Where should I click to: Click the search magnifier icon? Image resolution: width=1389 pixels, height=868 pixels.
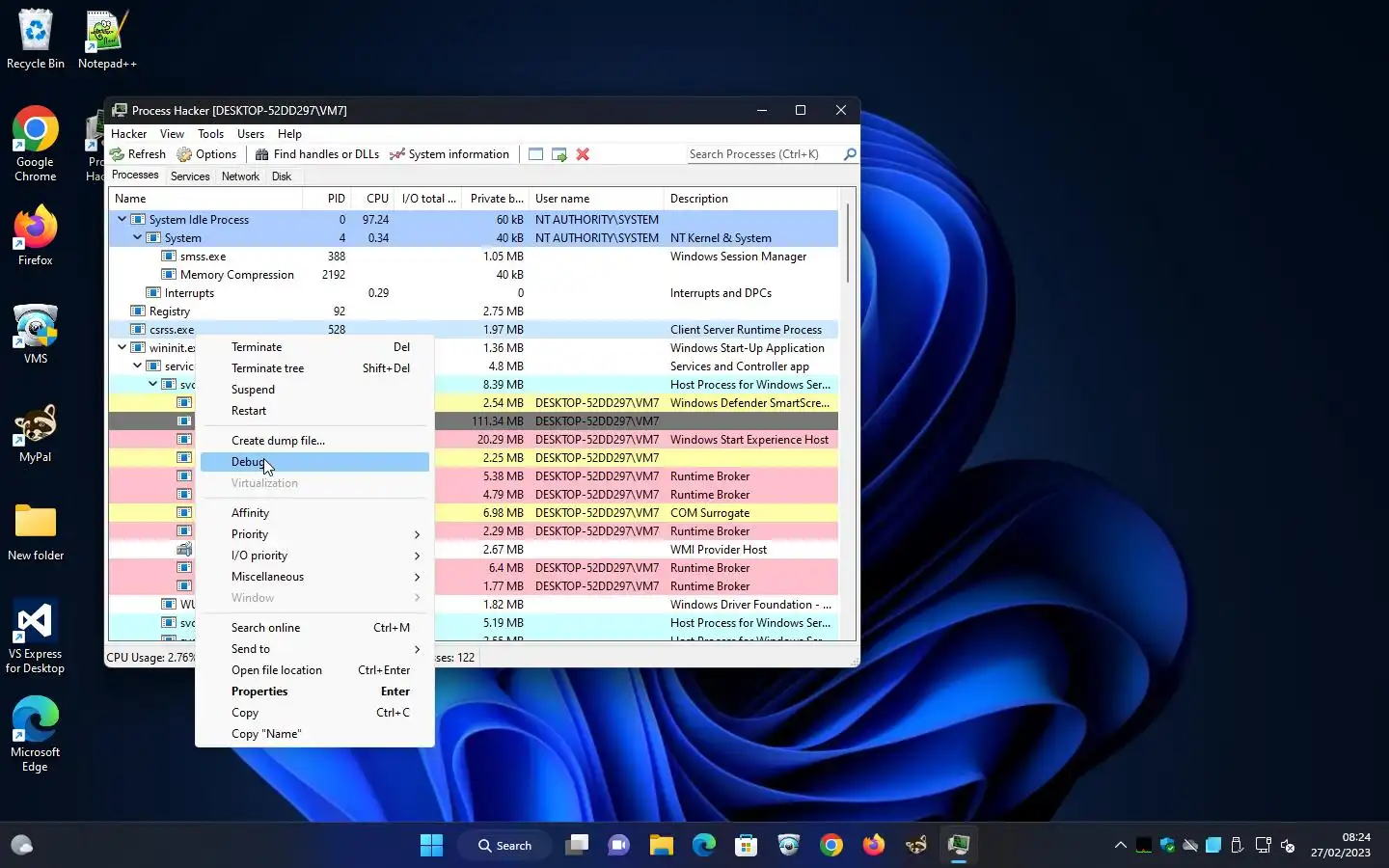[850, 154]
